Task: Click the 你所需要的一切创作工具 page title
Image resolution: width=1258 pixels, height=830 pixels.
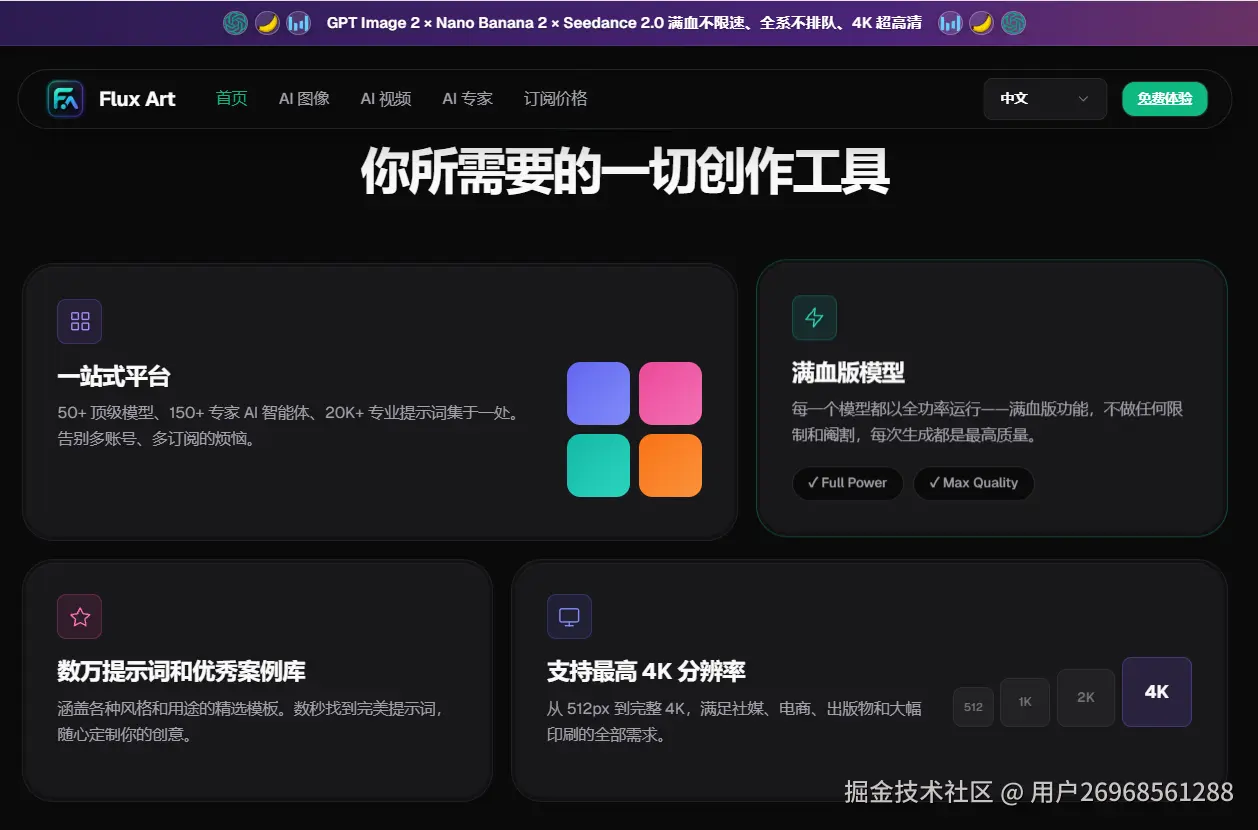Action: pyautogui.click(x=625, y=171)
